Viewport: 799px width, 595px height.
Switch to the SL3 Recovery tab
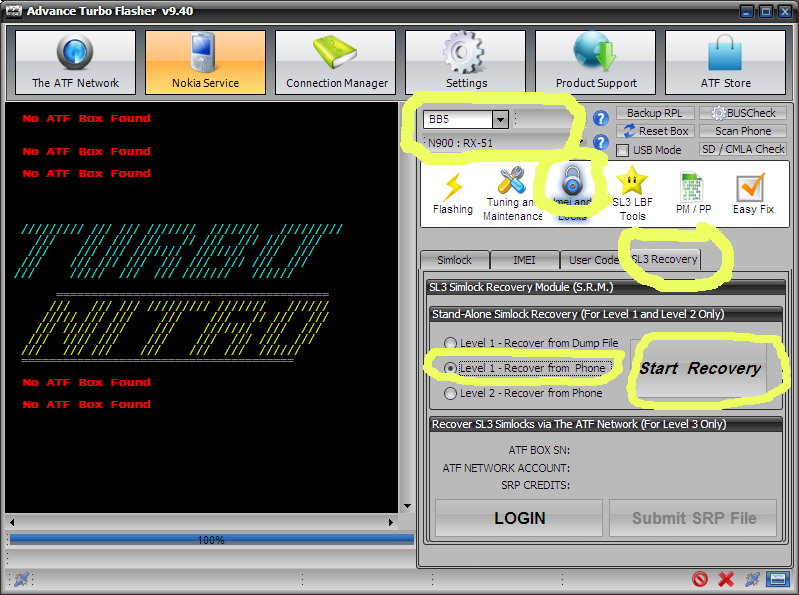pos(664,259)
